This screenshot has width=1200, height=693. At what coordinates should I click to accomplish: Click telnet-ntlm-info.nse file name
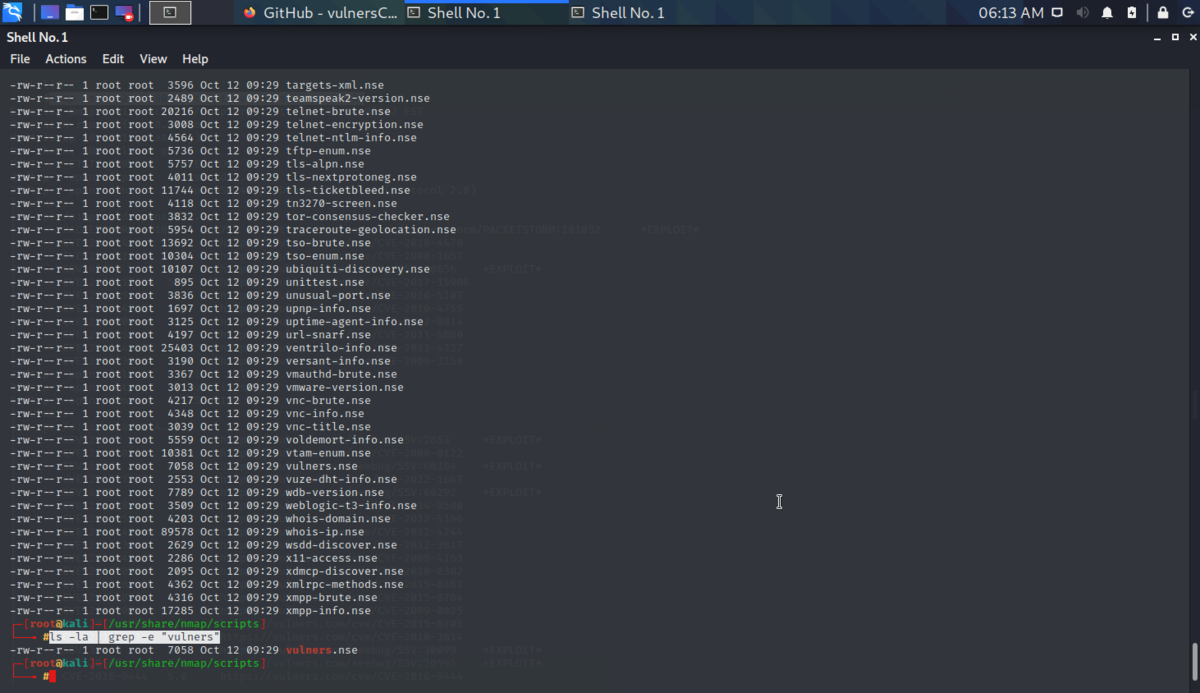[351, 137]
